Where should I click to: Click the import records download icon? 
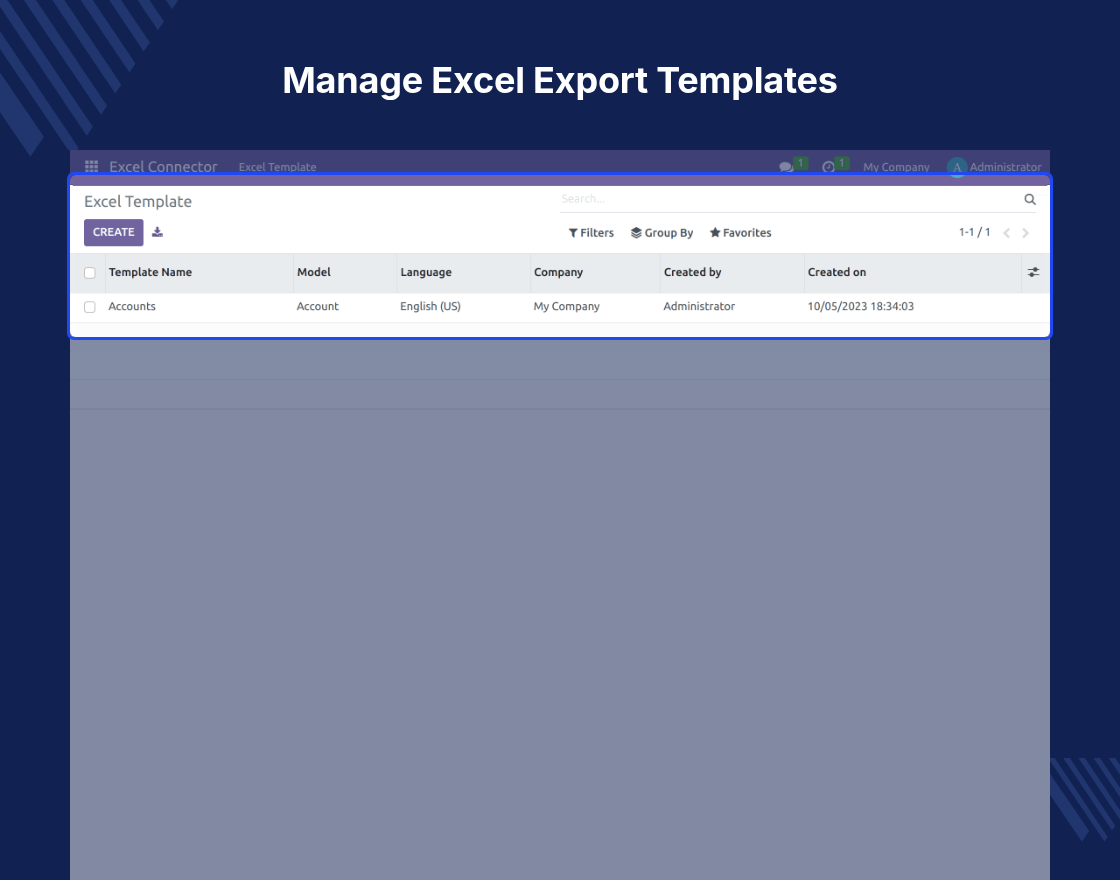tap(157, 232)
